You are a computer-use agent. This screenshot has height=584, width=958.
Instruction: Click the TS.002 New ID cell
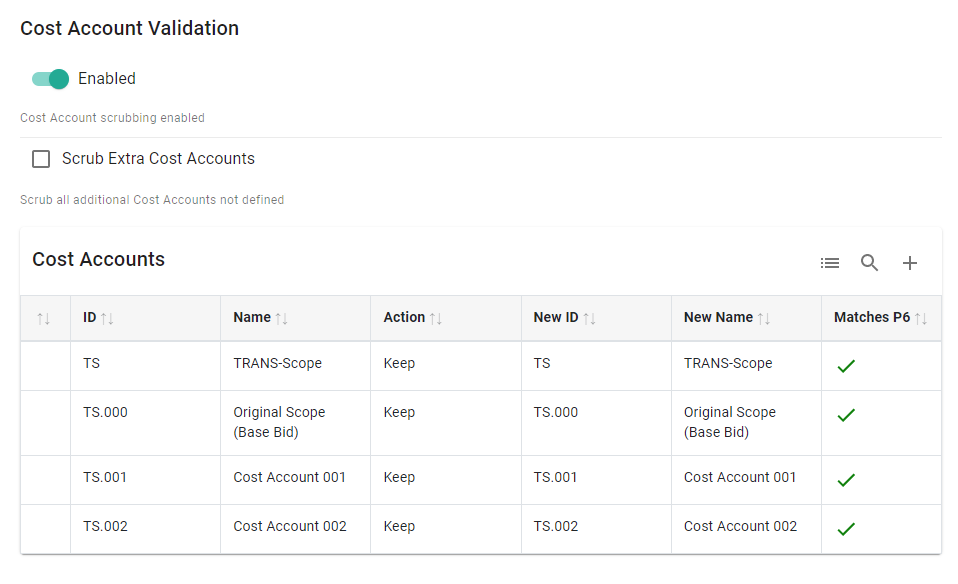click(x=555, y=526)
